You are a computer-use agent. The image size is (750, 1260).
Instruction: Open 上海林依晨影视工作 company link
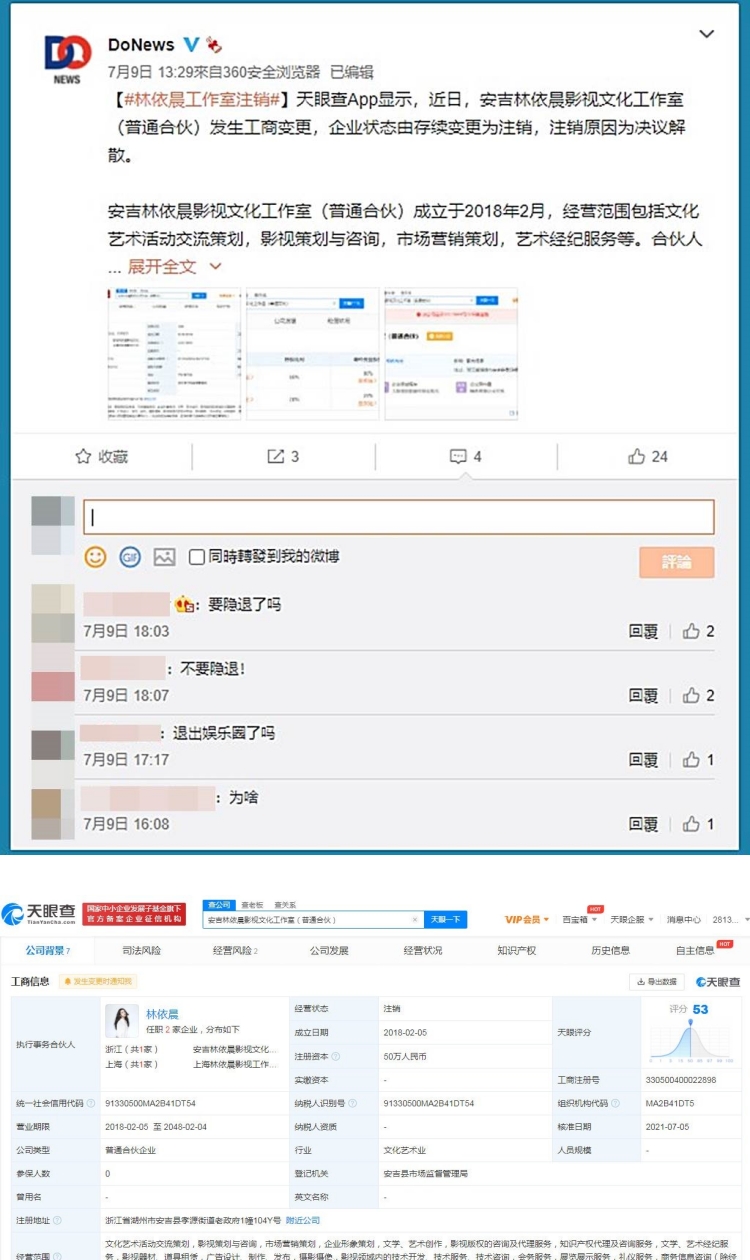(x=235, y=1064)
